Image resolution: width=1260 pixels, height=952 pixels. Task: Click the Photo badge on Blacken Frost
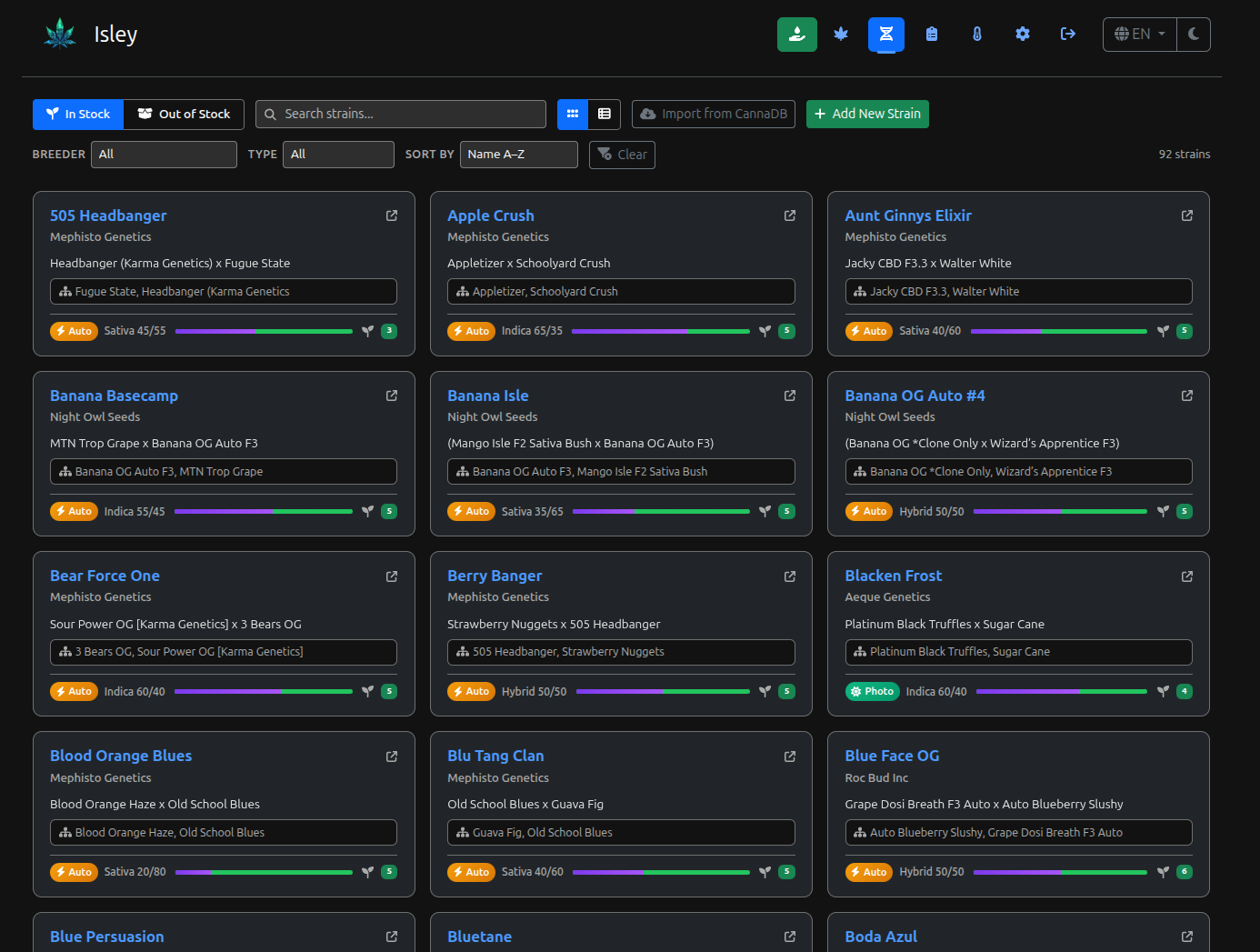click(872, 691)
